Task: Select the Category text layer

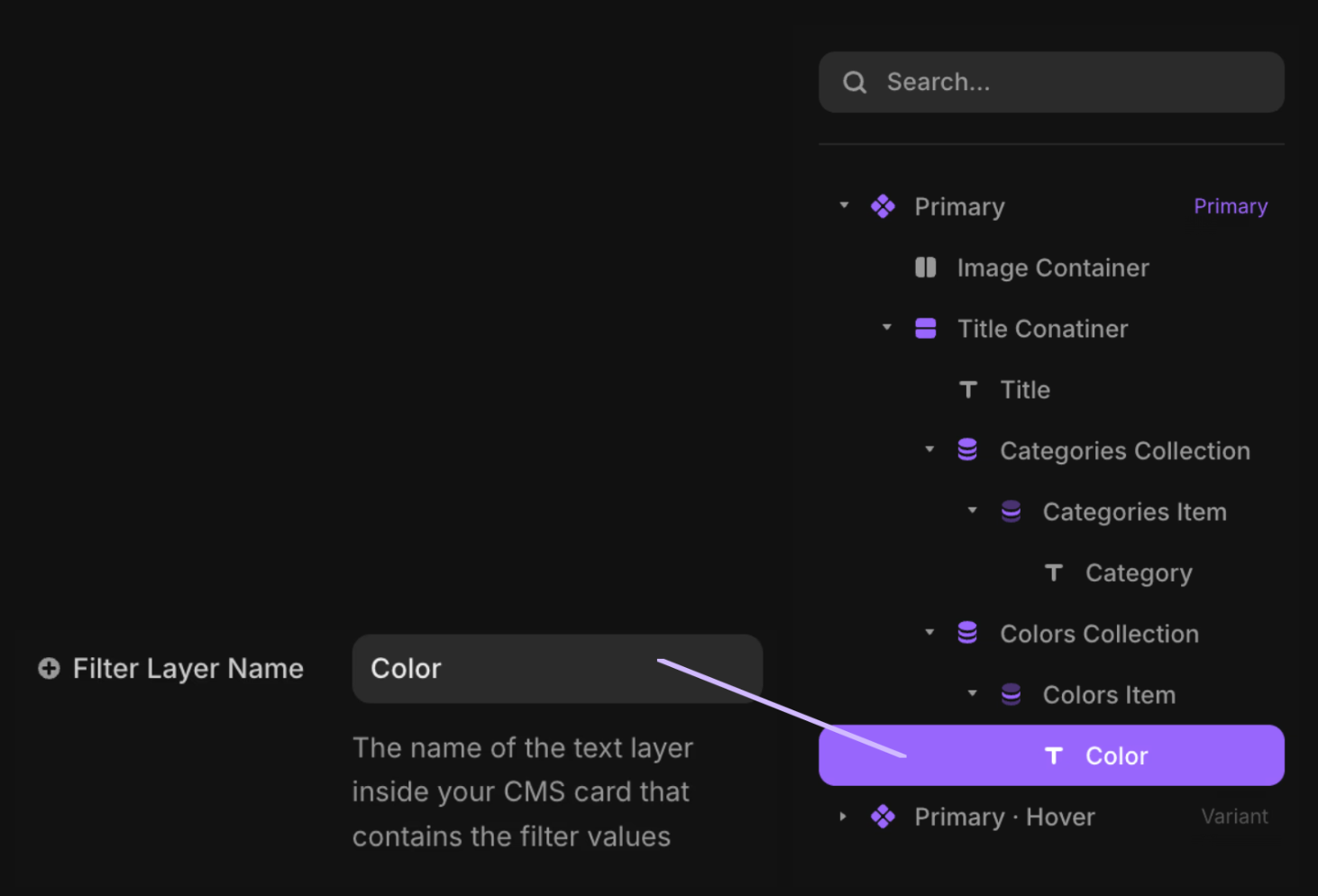Action: pyautogui.click(x=1139, y=573)
